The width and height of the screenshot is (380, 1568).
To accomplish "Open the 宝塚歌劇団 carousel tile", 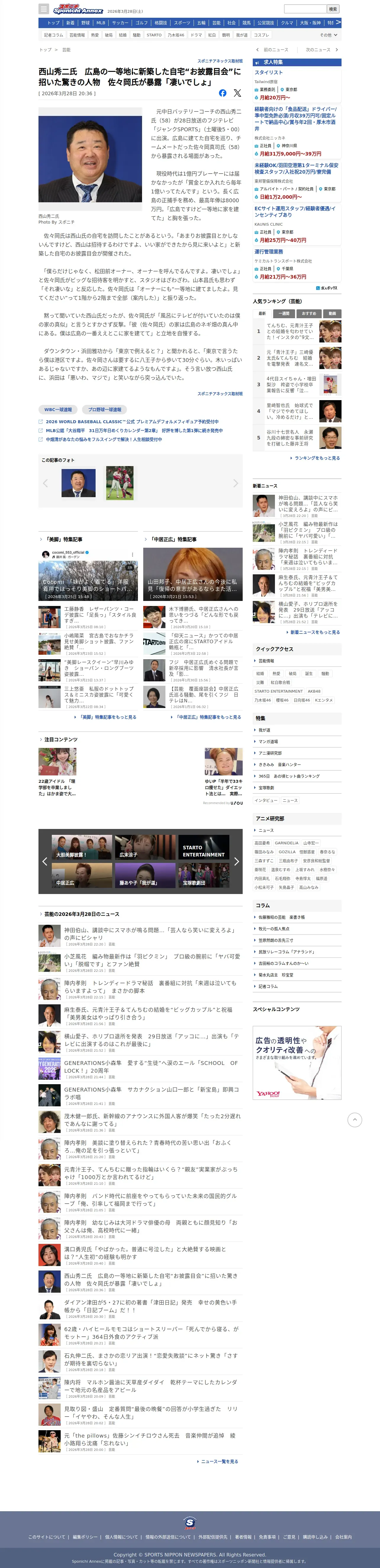I will [204, 875].
